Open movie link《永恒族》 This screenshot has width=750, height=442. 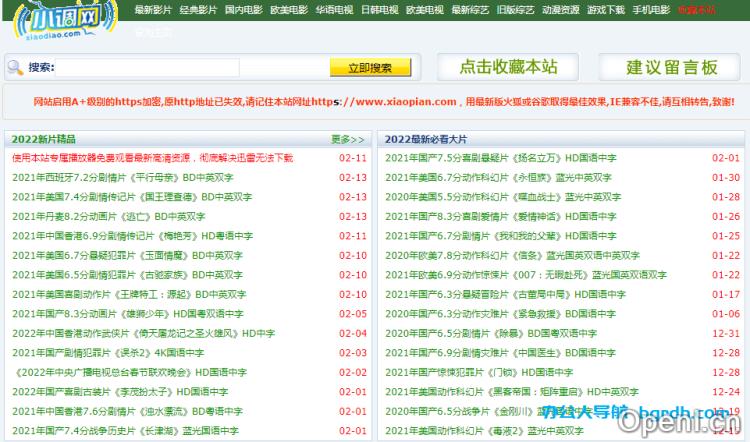[498, 177]
